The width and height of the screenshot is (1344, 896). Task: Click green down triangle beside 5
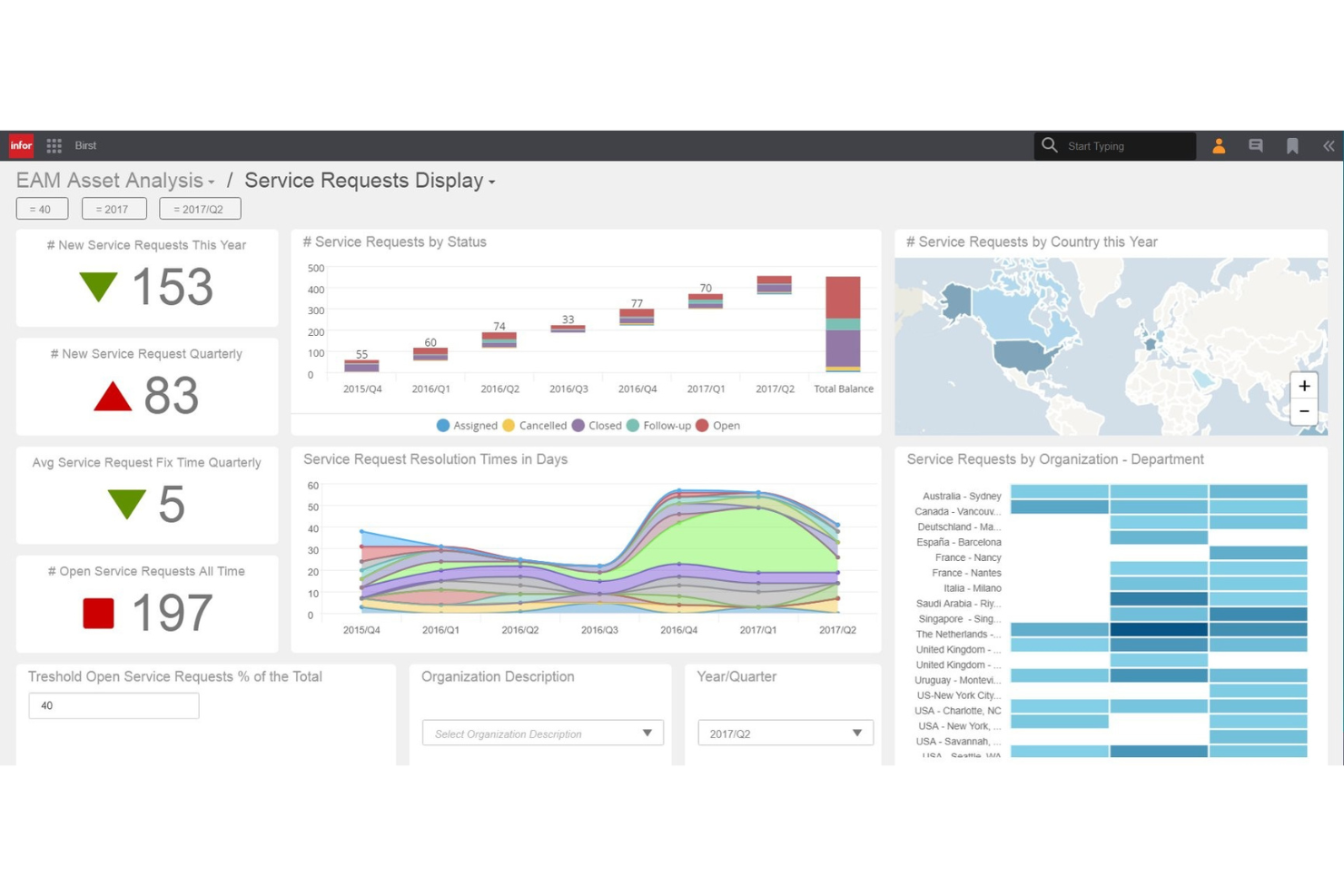[126, 504]
